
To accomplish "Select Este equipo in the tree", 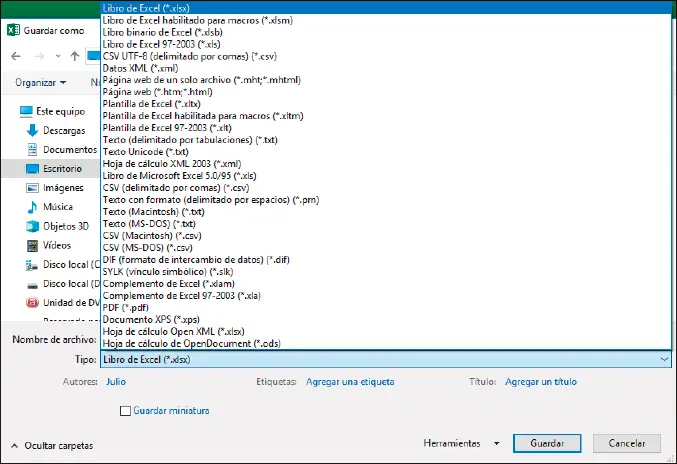I will (60, 111).
